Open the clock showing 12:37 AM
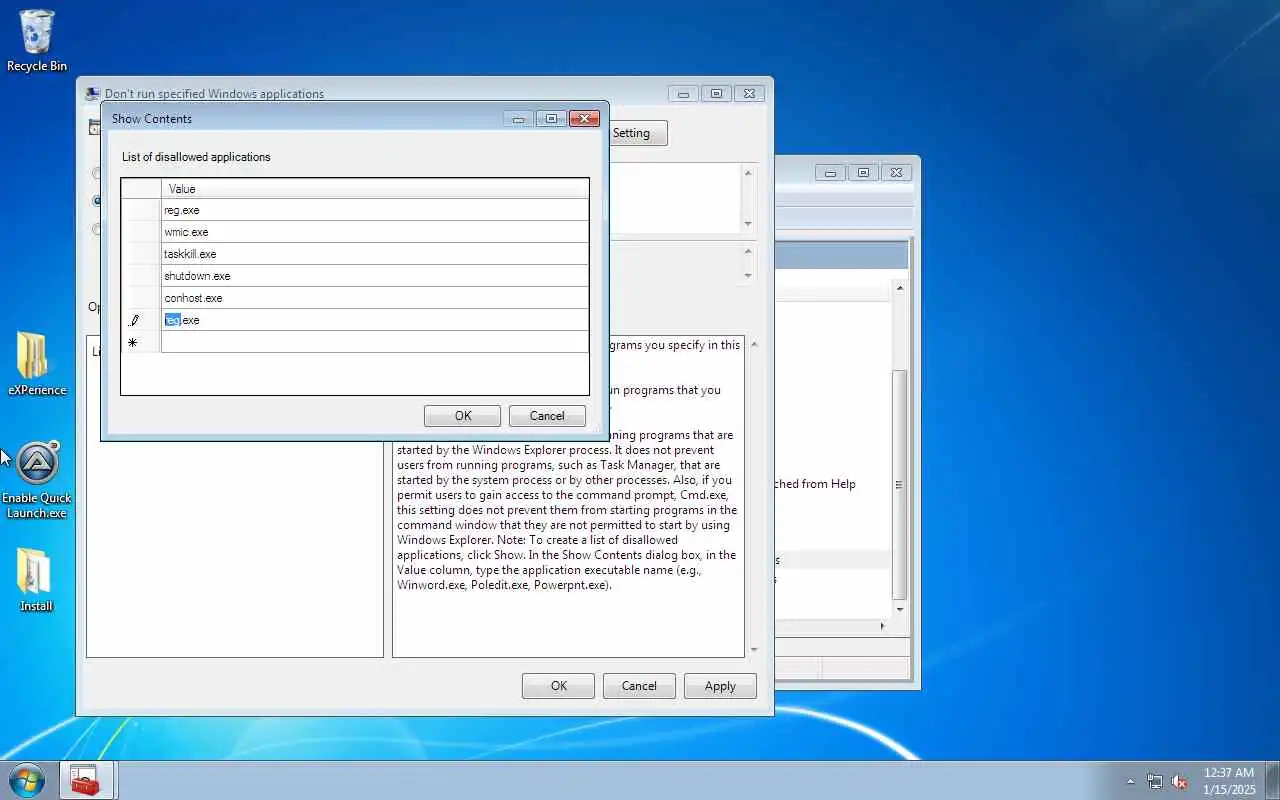The width and height of the screenshot is (1280, 800). (1229, 780)
